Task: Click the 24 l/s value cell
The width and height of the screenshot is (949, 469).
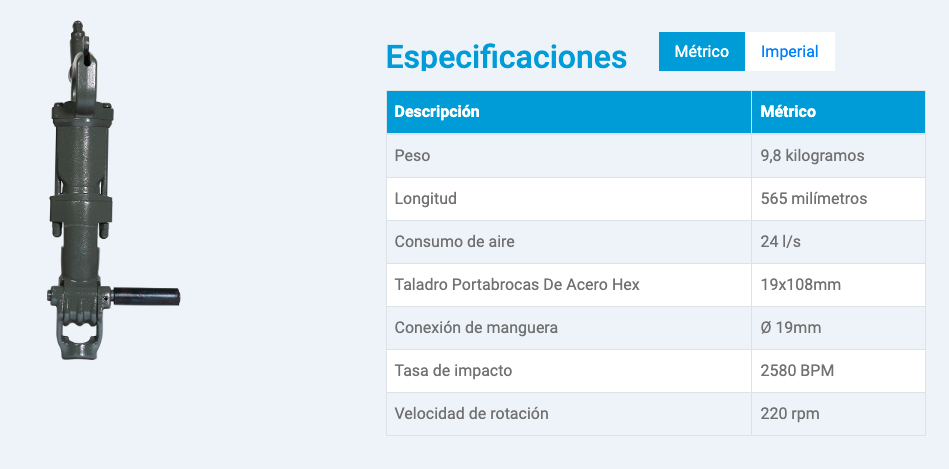Action: click(x=838, y=241)
